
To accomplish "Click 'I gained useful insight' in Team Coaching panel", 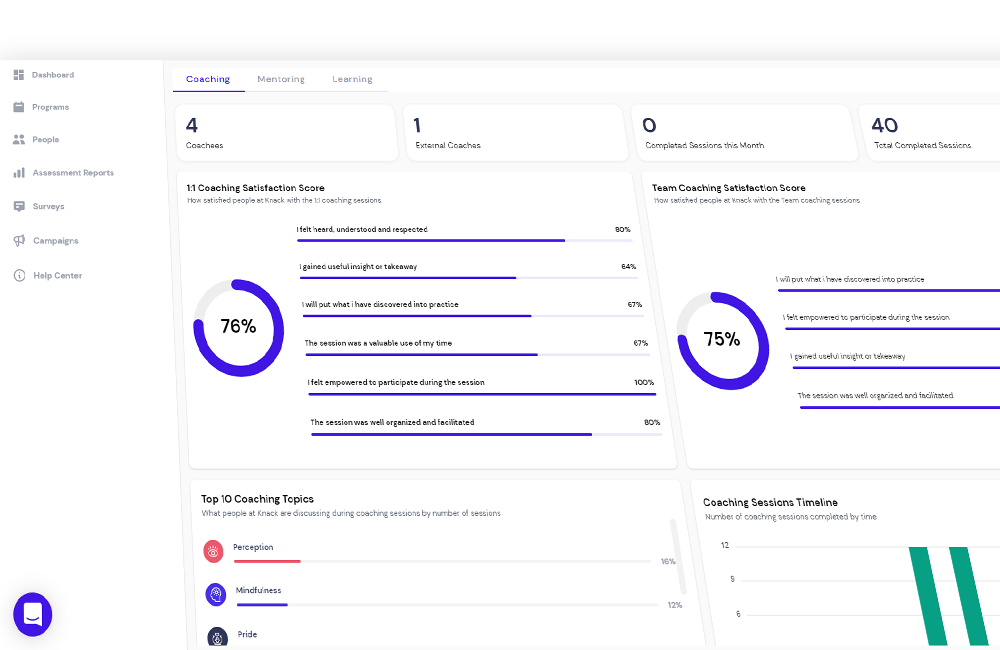I will 848,357.
